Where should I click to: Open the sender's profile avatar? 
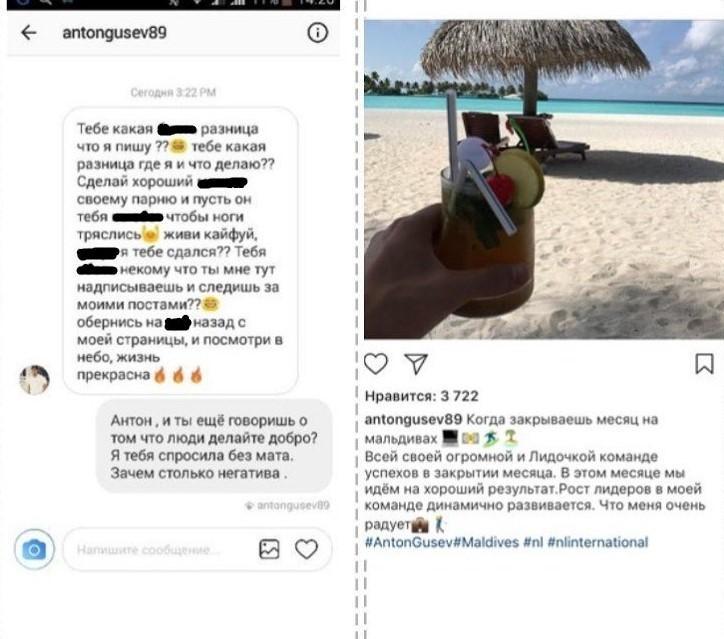pos(34,380)
